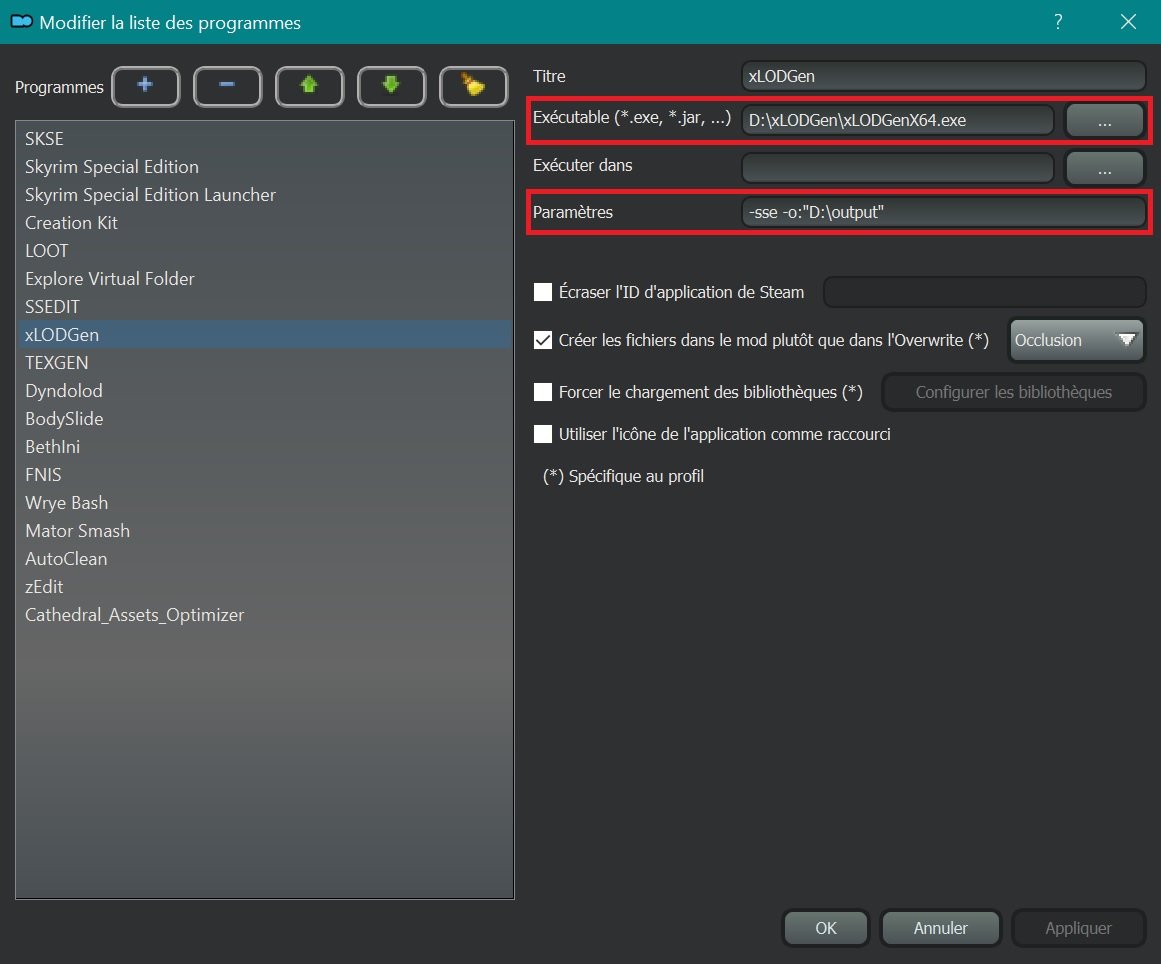The width and height of the screenshot is (1161, 964).
Task: Uncheck 'Créer les fichiers dans le mod' option
Action: [x=543, y=340]
